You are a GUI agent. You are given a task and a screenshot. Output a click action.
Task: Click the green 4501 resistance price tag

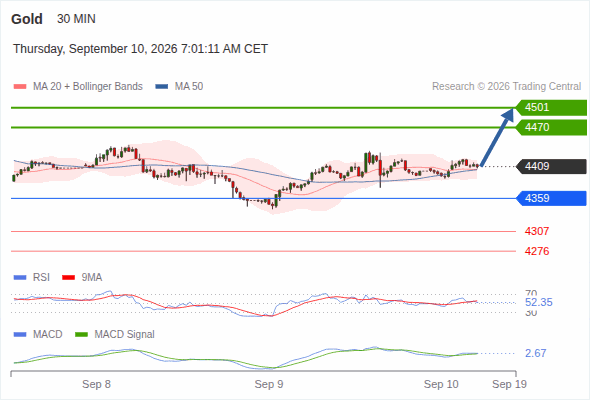[x=551, y=108]
